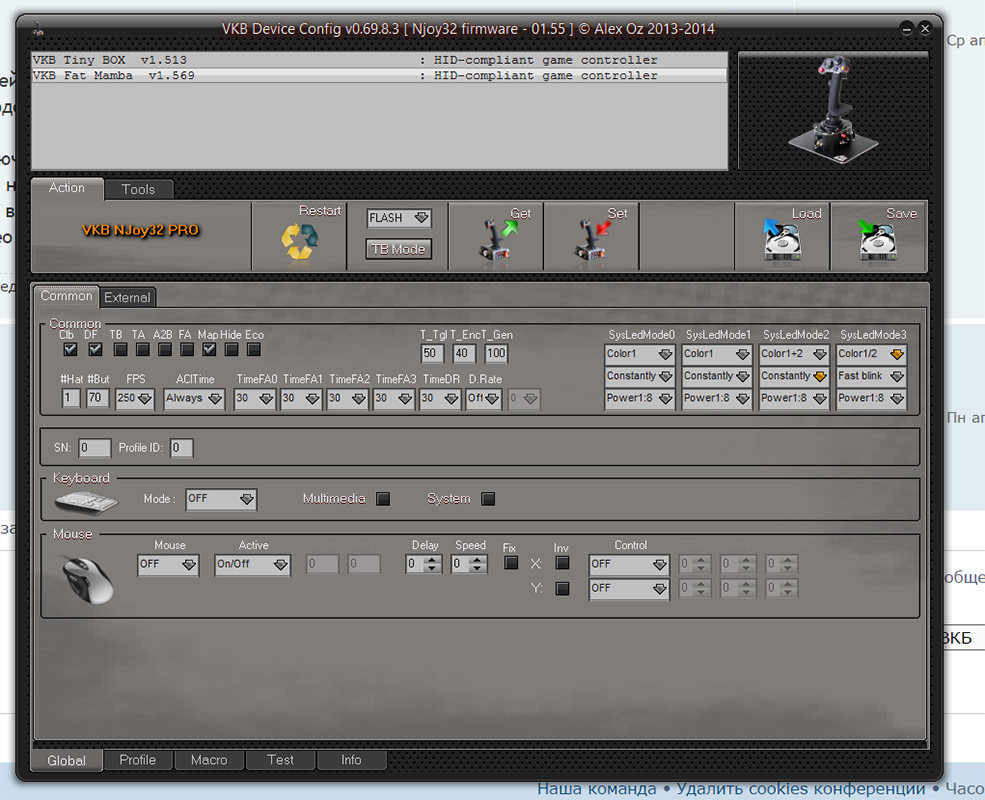Switch to the Tools tab

click(x=138, y=189)
